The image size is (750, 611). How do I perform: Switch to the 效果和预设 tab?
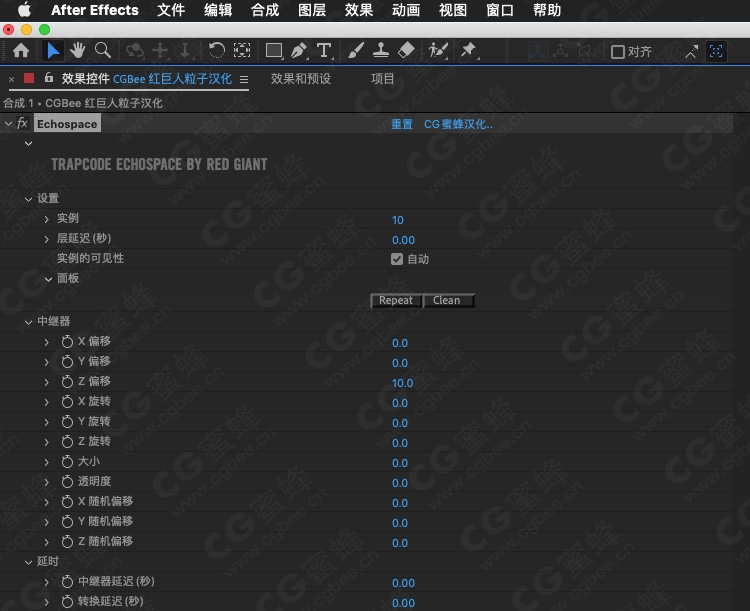point(301,78)
